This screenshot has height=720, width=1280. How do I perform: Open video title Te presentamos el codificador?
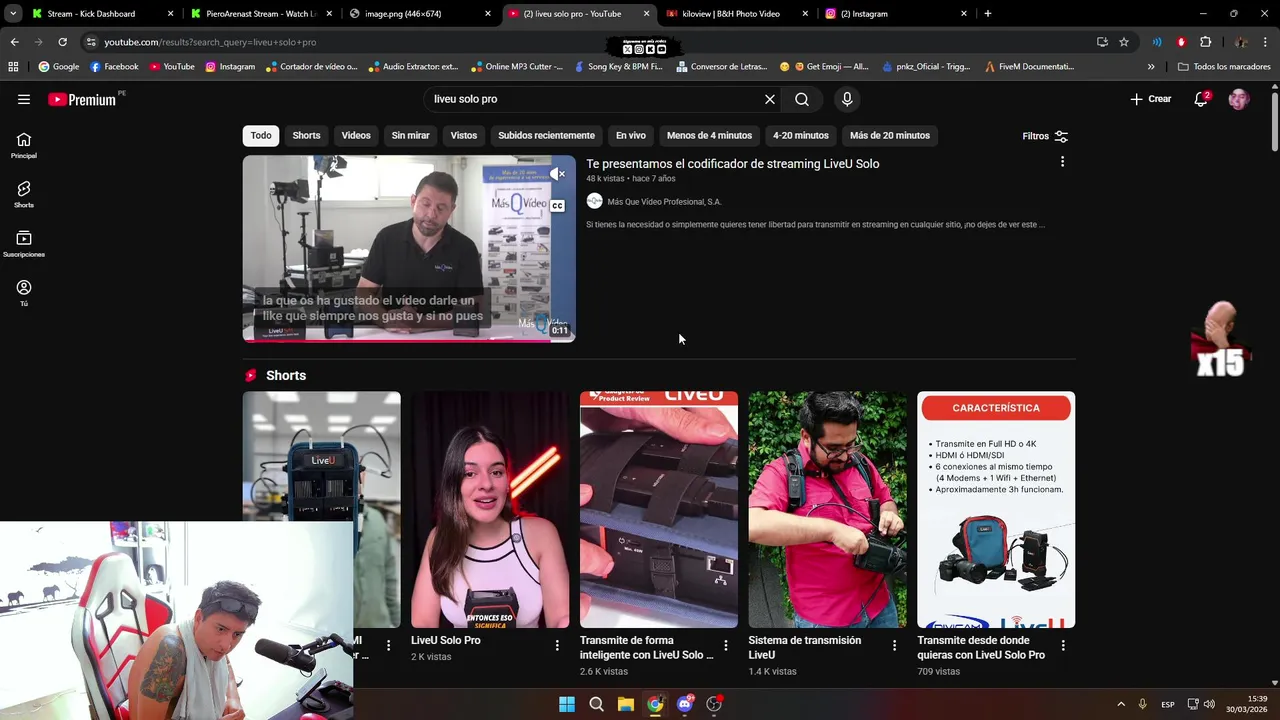pyautogui.click(x=733, y=164)
